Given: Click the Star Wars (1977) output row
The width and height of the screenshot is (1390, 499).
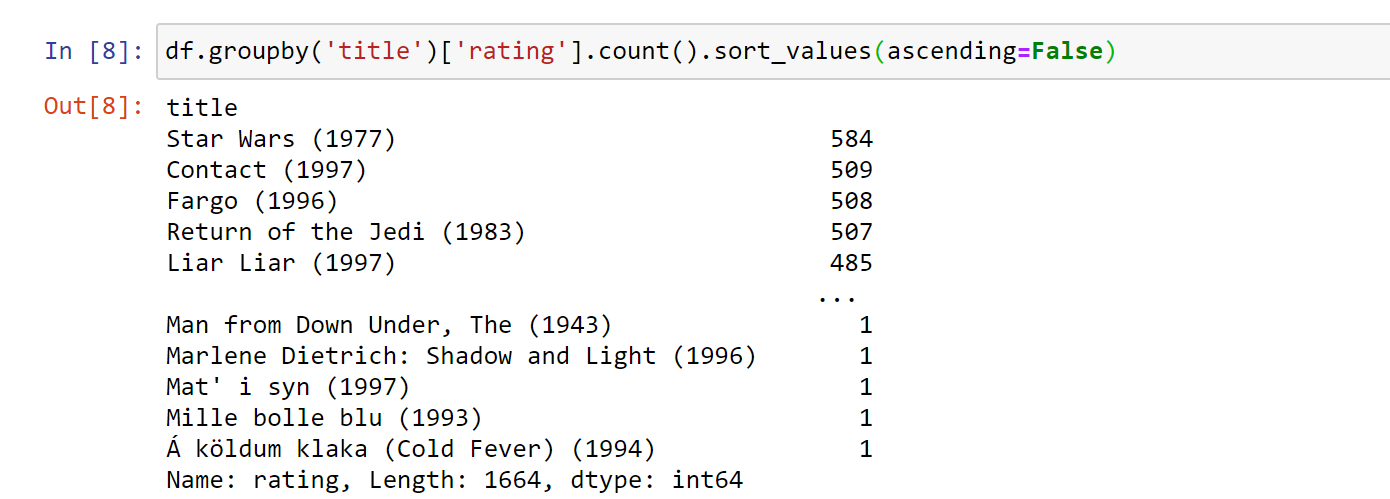Looking at the screenshot, I should point(519,139).
